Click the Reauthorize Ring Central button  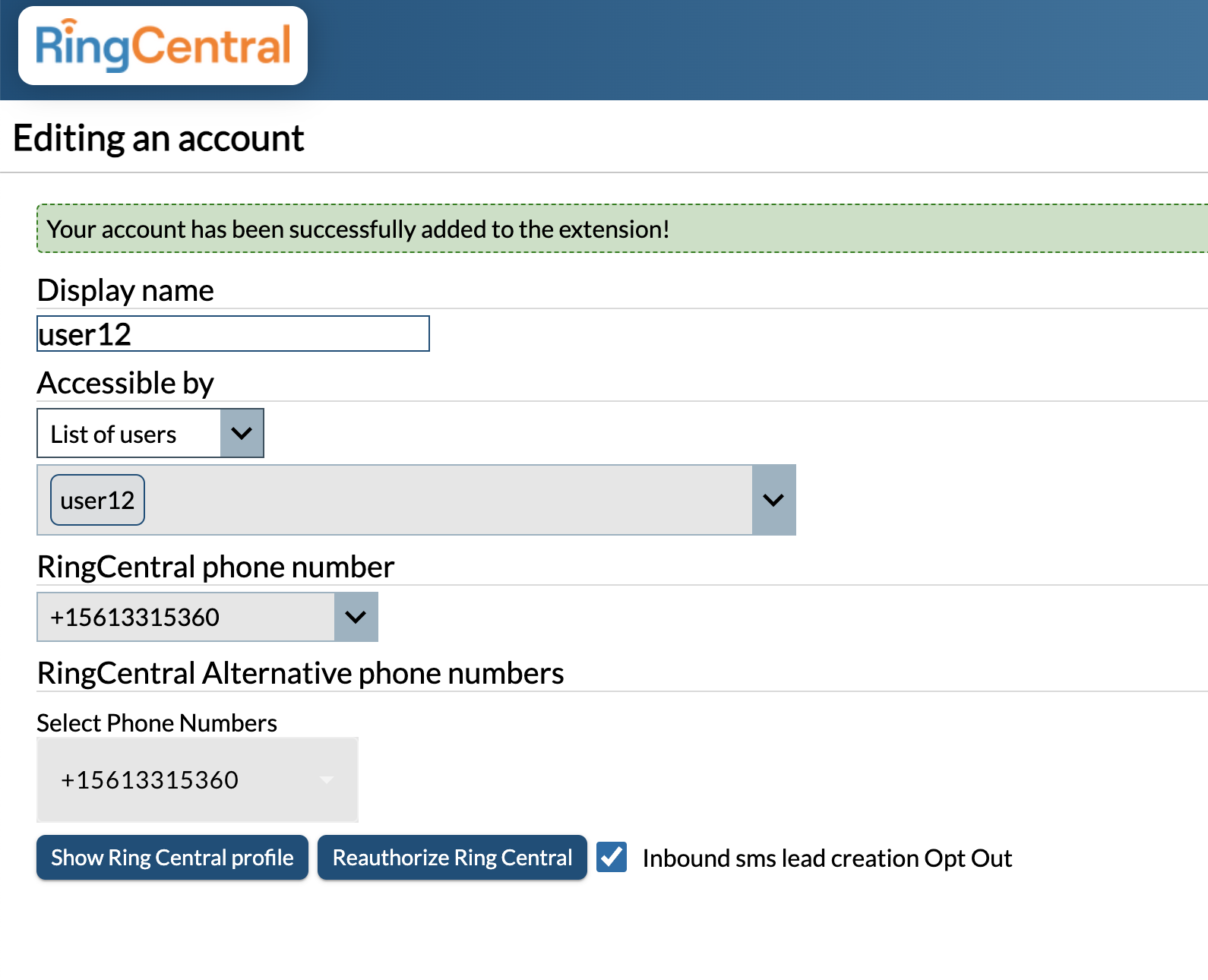pos(452,858)
